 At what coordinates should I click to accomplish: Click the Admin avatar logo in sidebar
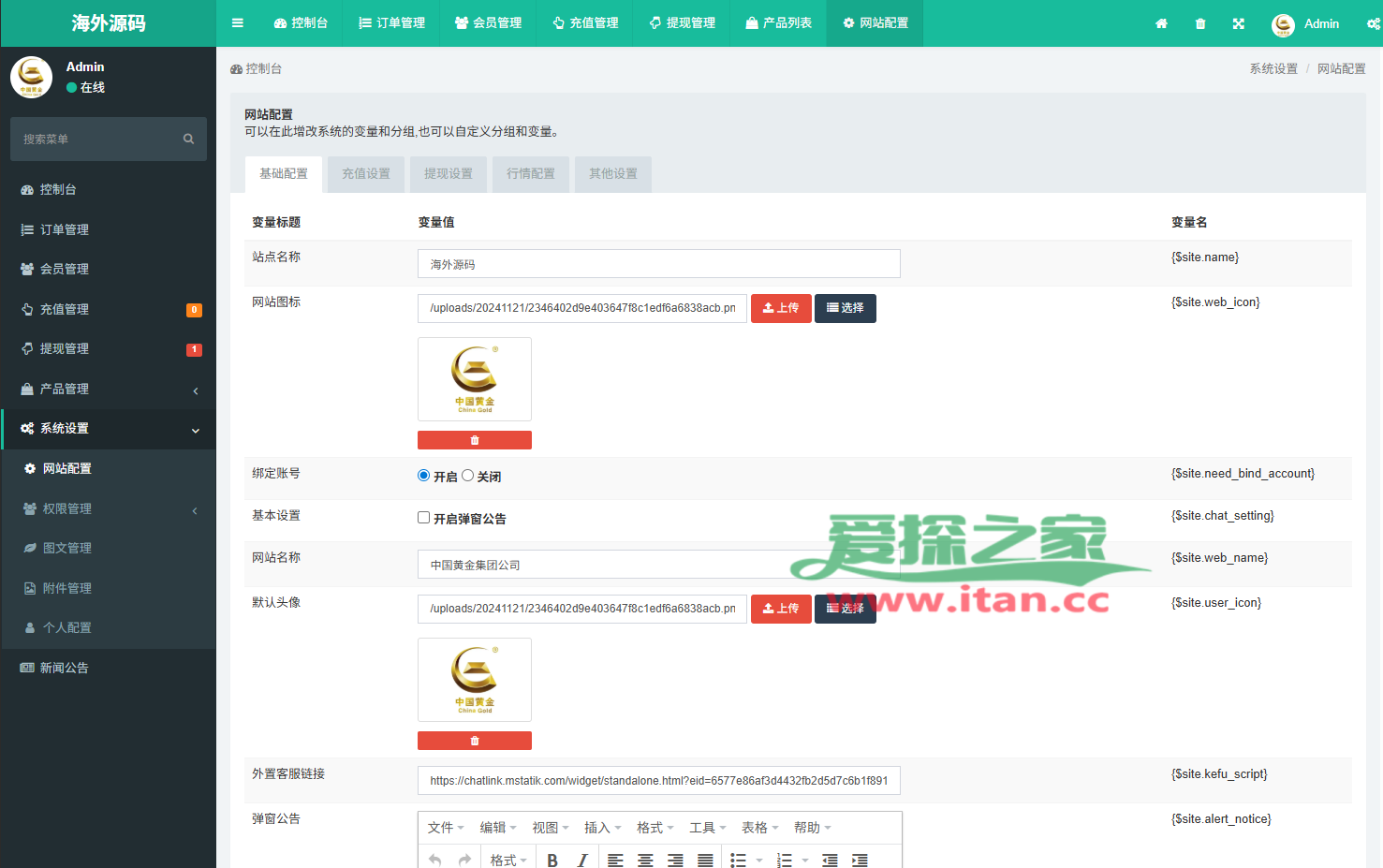coord(31,77)
